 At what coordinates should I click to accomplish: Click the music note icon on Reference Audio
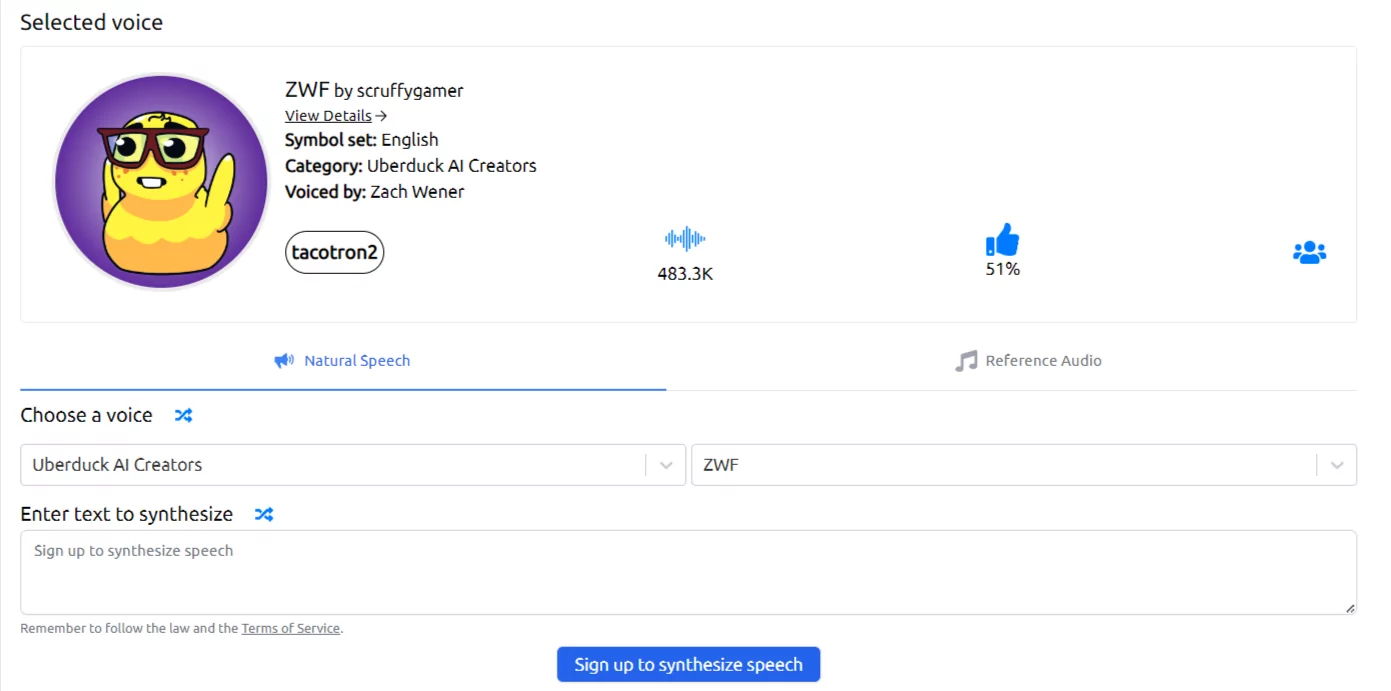965,361
